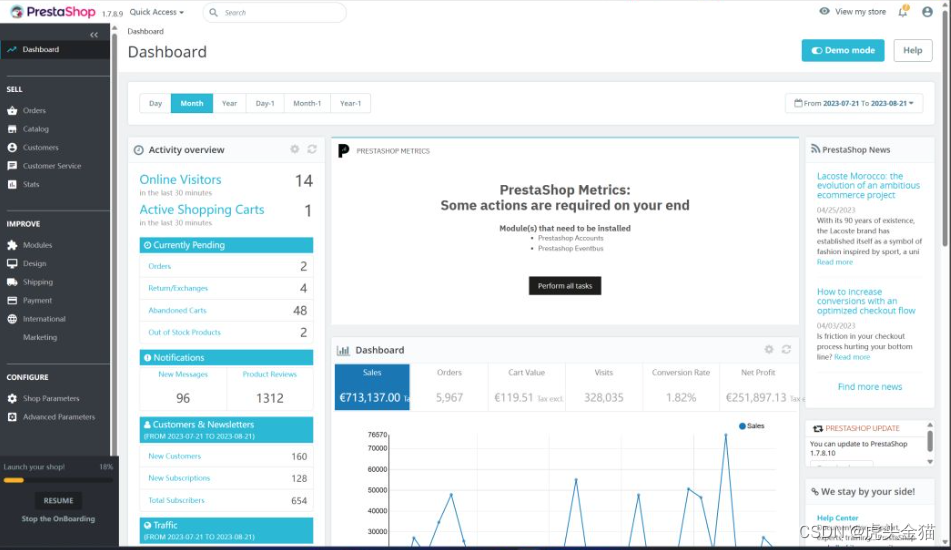Open Stats chart icon in sidebar
Viewport: 951px width, 550px height.
[12, 184]
